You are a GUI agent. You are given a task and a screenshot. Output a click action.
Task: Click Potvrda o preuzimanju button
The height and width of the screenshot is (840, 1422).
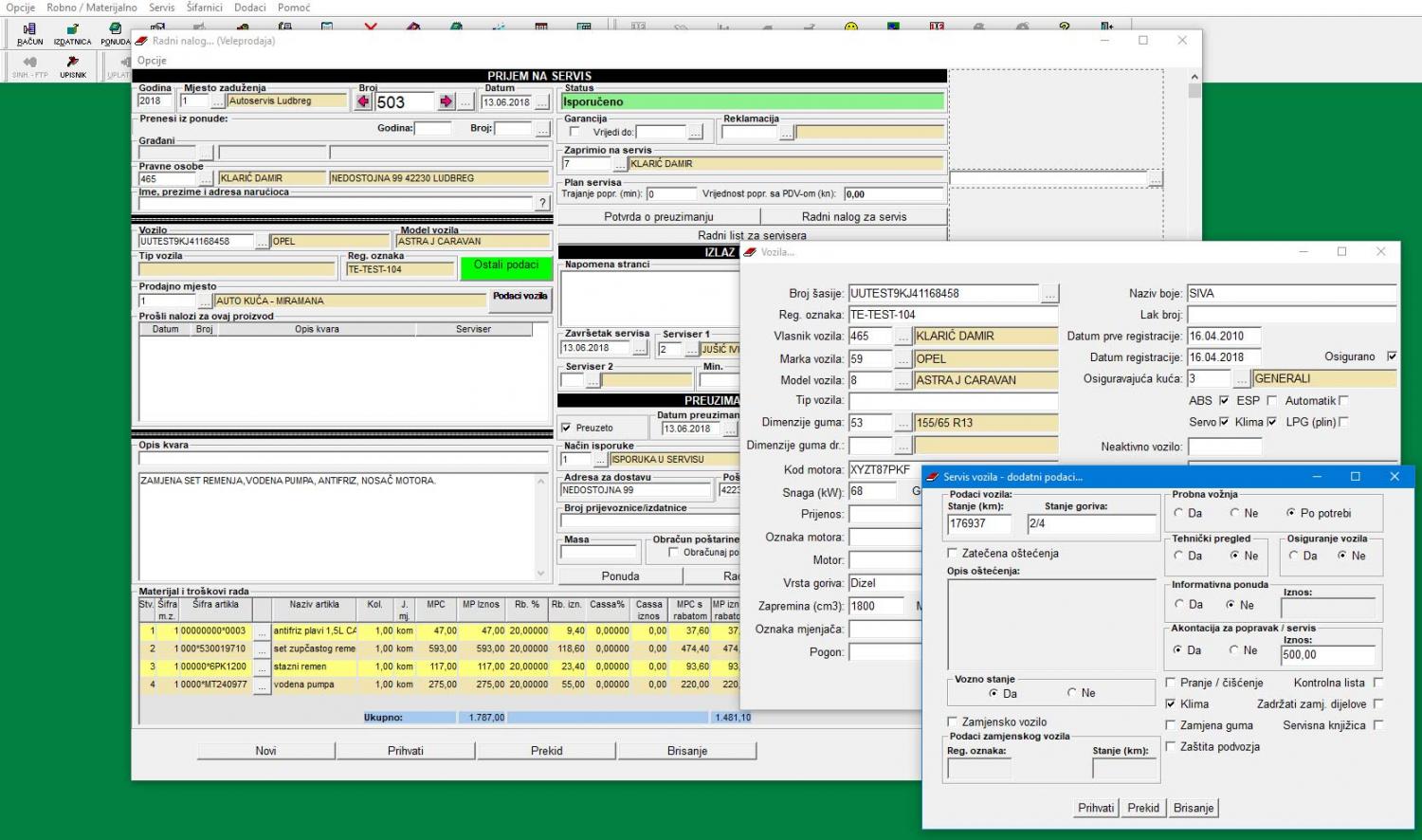(658, 217)
